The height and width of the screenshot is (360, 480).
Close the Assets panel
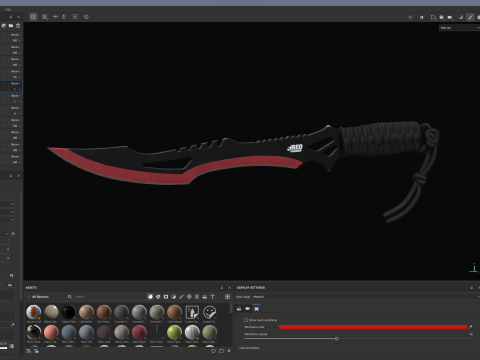229,288
